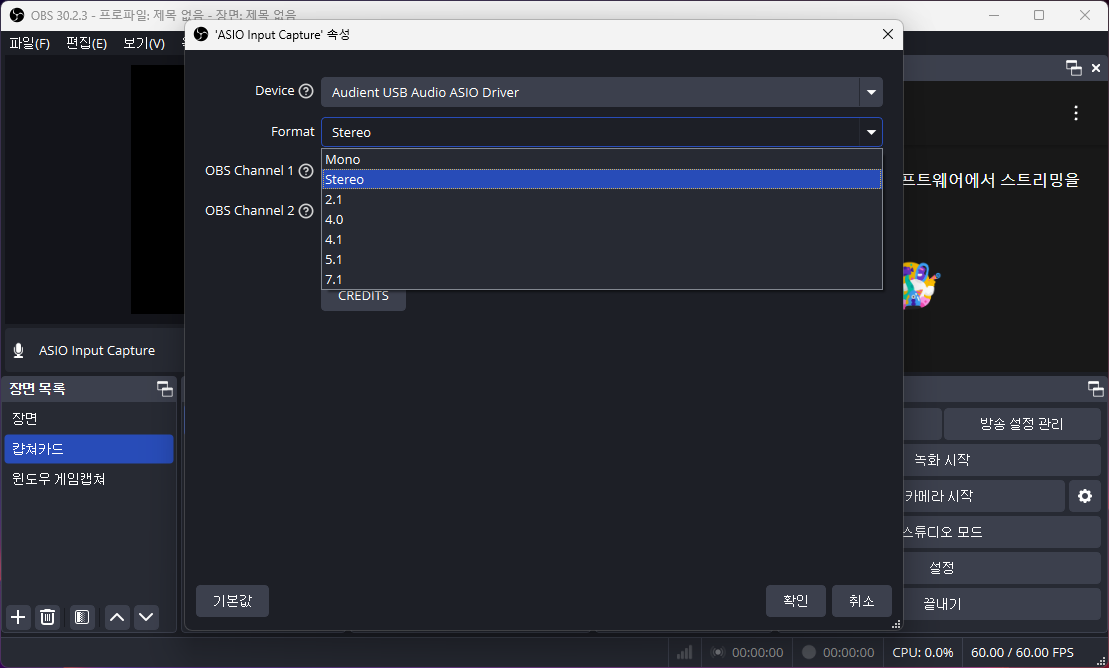Choose 5.1 format option

pos(602,259)
